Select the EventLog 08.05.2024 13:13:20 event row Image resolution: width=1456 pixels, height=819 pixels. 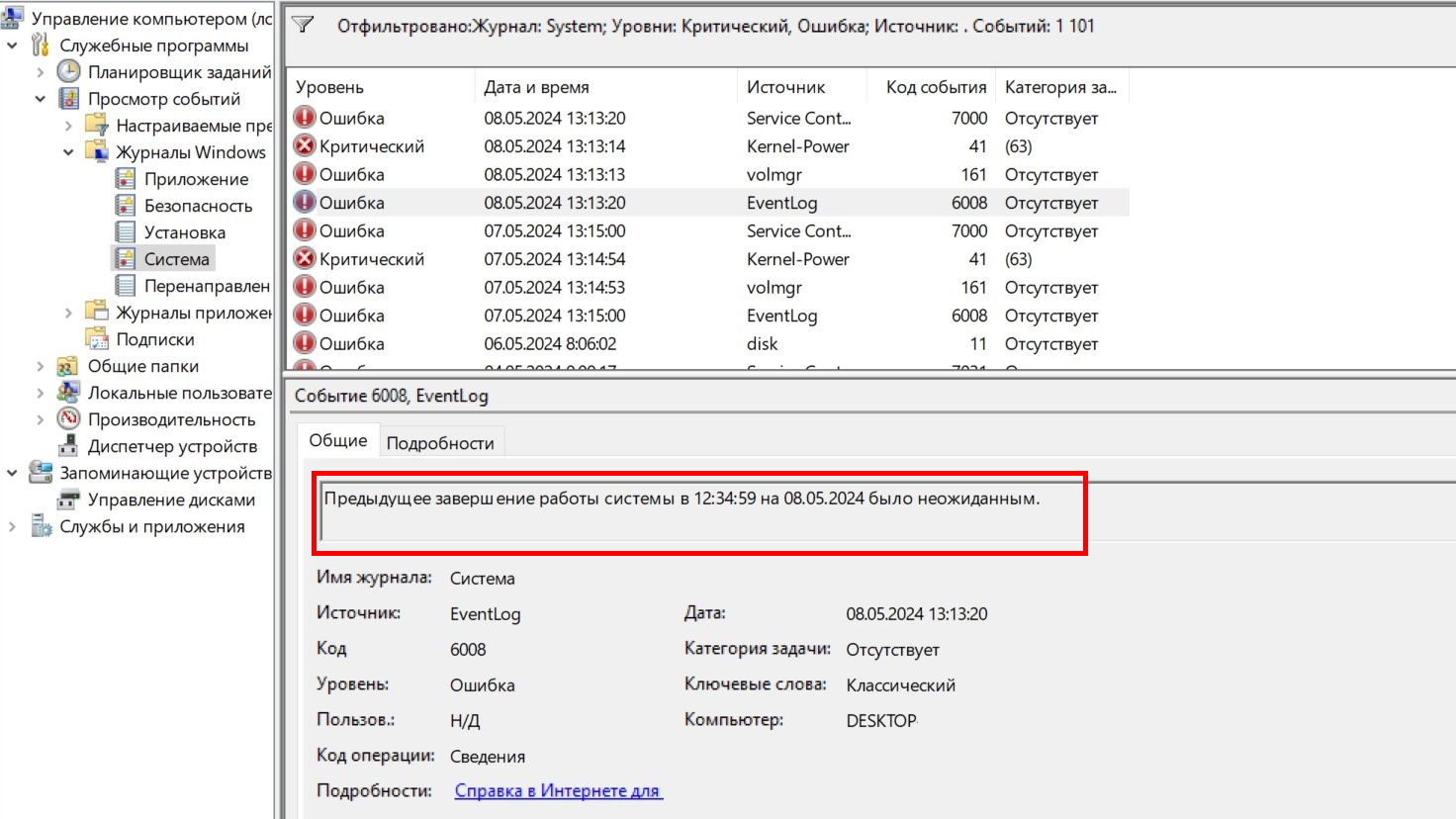point(708,202)
